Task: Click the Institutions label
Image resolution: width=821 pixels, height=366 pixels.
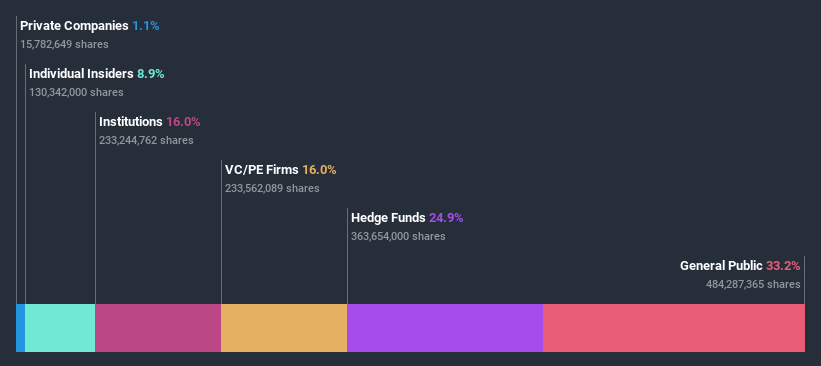Action: coord(131,122)
